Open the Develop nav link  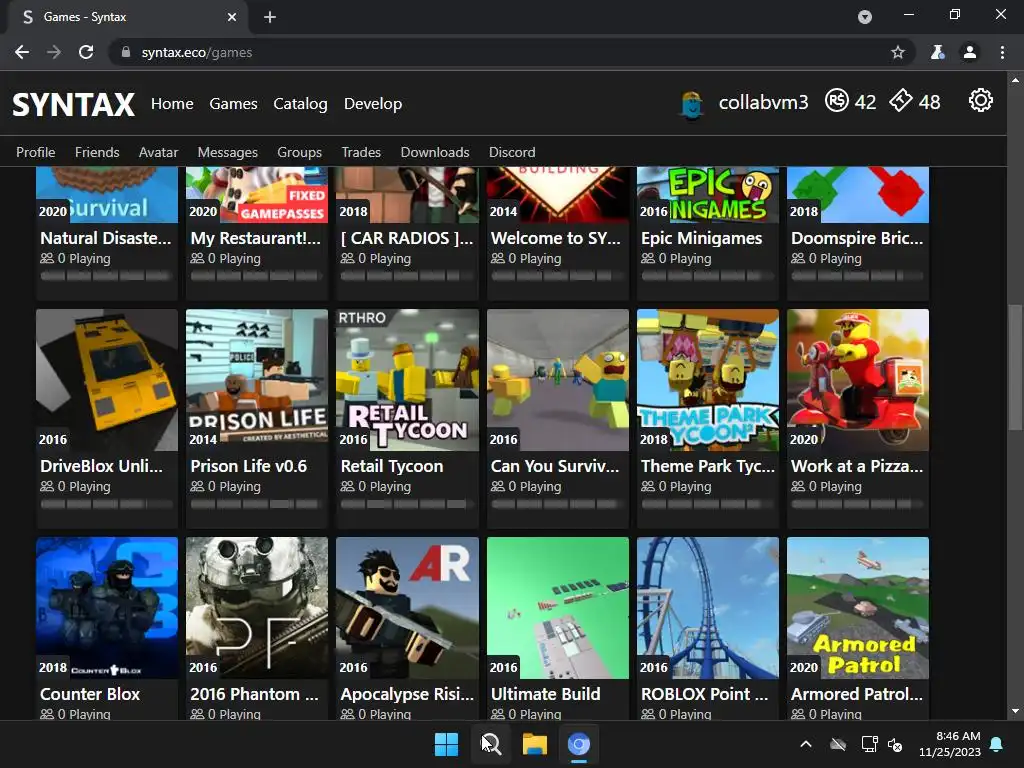[373, 104]
